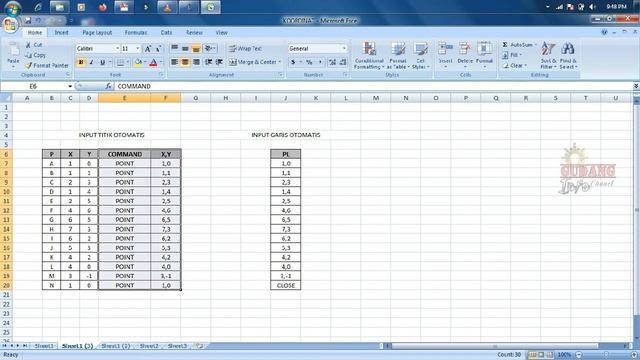Screen dimensions: 640x360
Task: Switch to Sheet2 worksheet tab
Action: point(149,346)
